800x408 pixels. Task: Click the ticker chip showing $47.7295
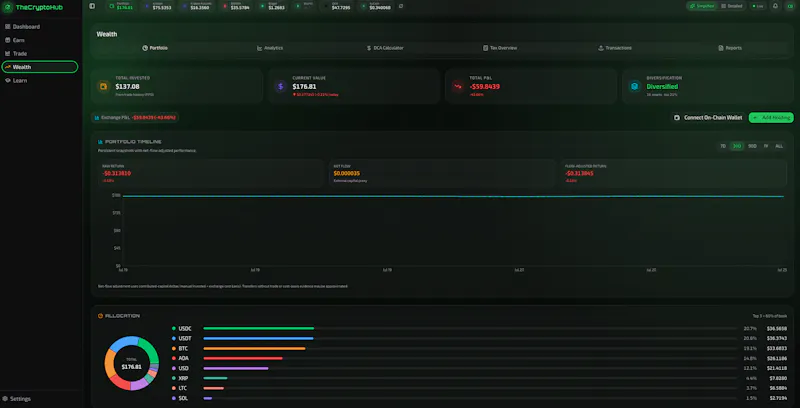tap(337, 6)
